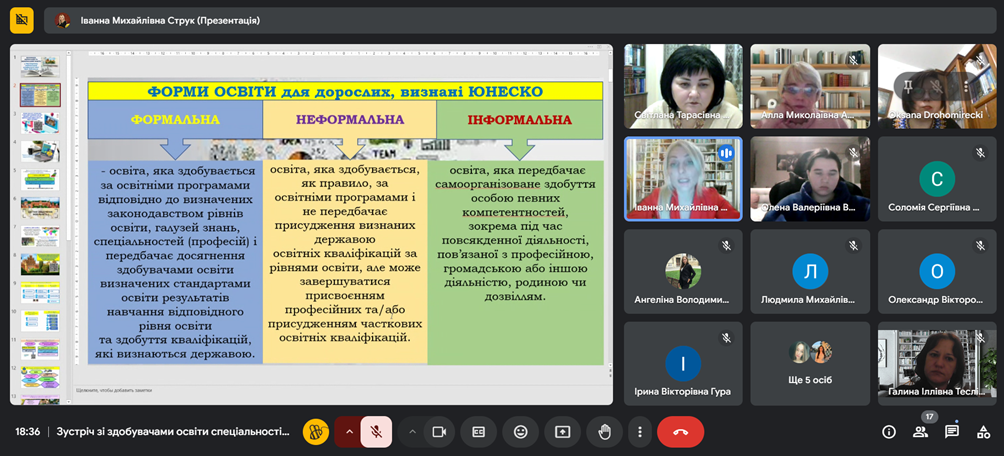1004x456 pixels.
Task: Open the emoji reactions panel
Action: (521, 432)
